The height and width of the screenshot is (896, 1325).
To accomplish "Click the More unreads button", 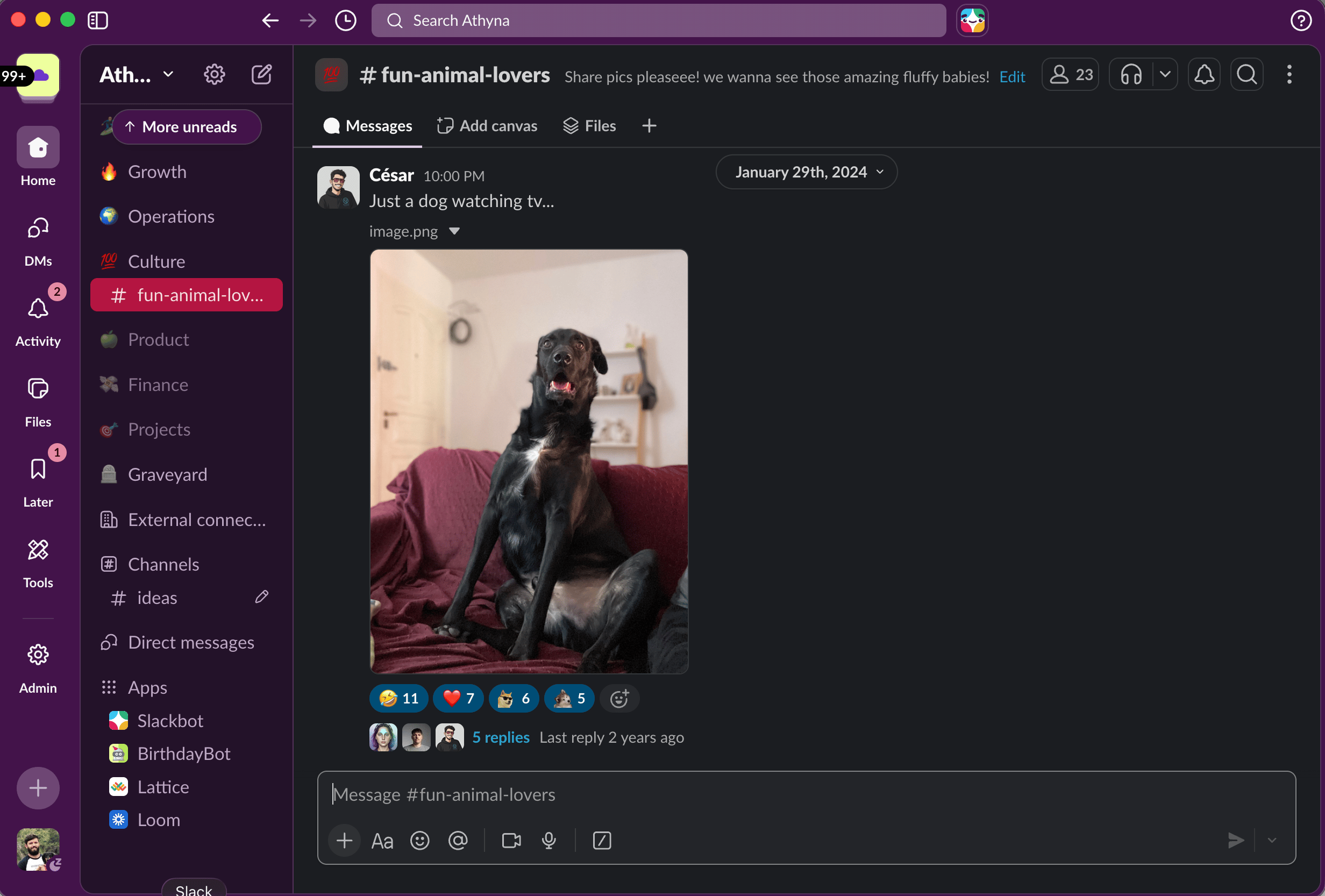I will [187, 126].
